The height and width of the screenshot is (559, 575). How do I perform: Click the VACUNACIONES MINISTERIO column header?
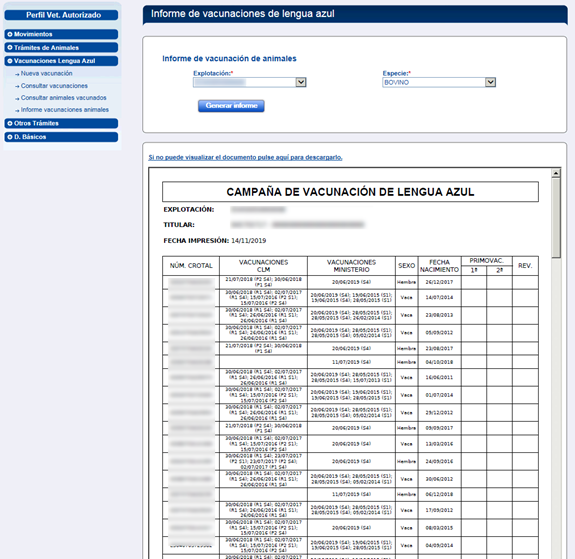351,266
